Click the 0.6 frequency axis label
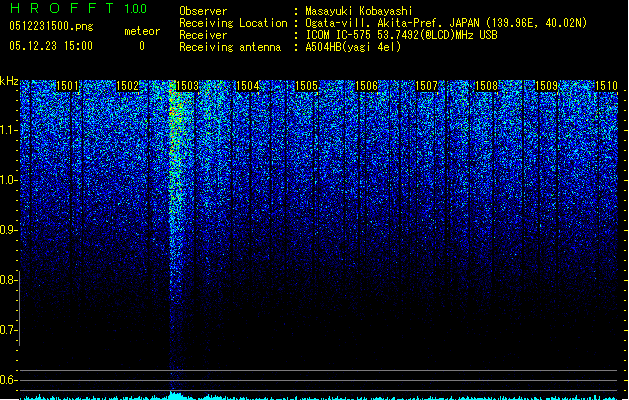 tap(8, 380)
